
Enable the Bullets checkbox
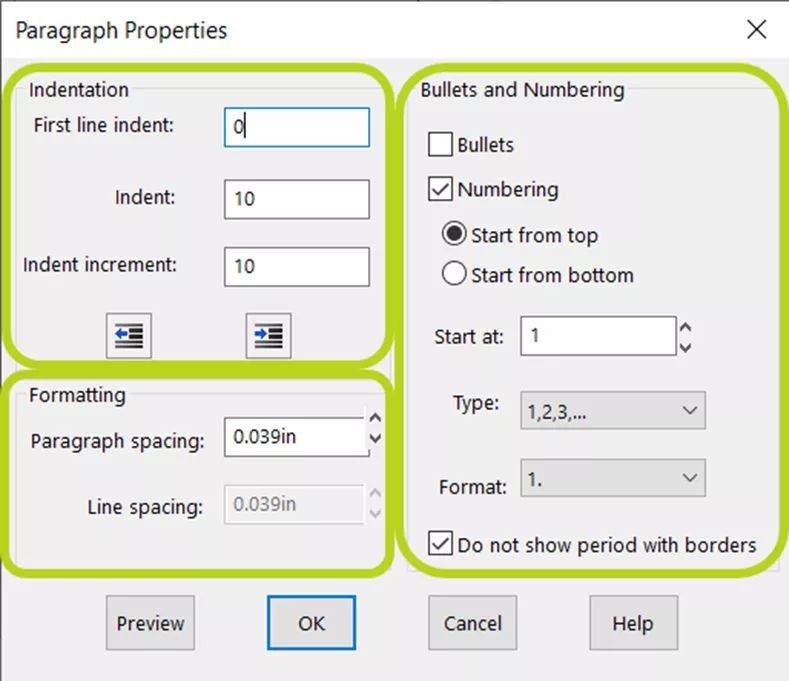440,144
